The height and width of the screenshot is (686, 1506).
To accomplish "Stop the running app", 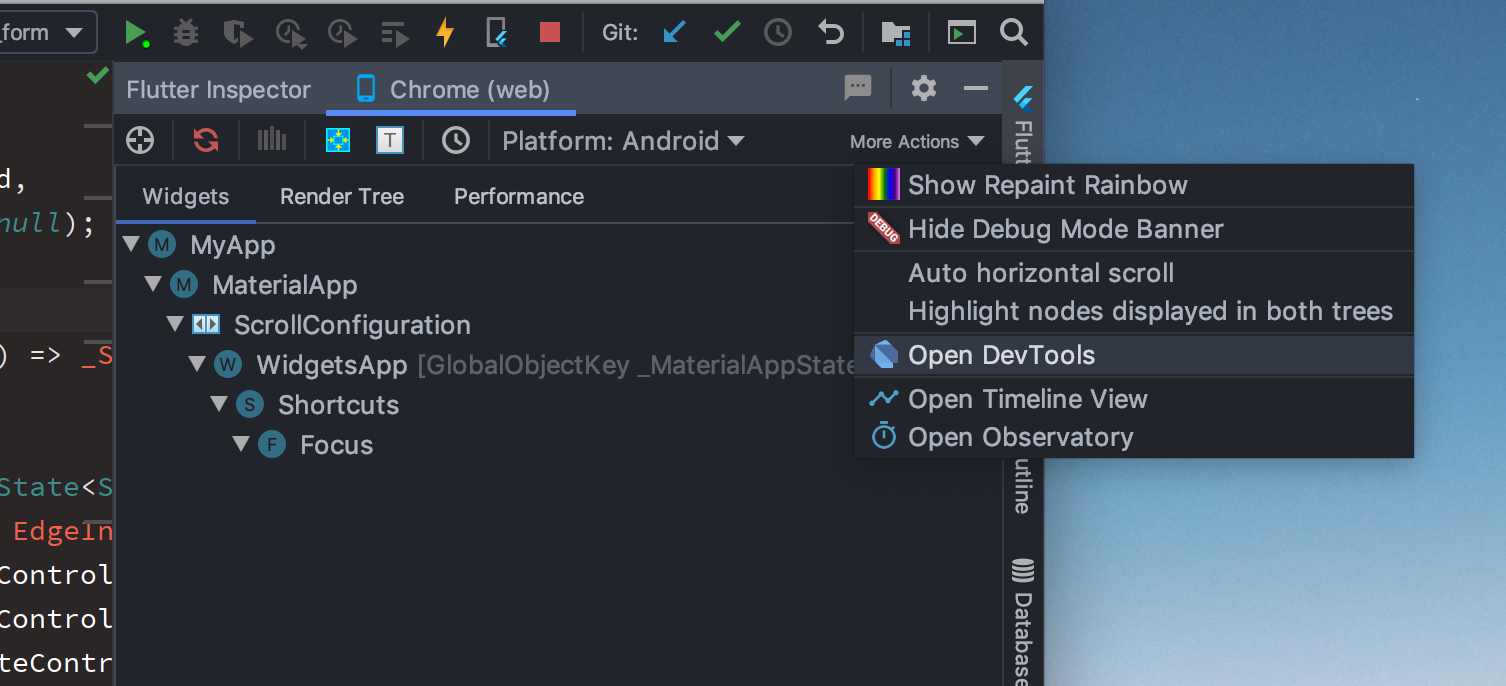I will (x=549, y=31).
